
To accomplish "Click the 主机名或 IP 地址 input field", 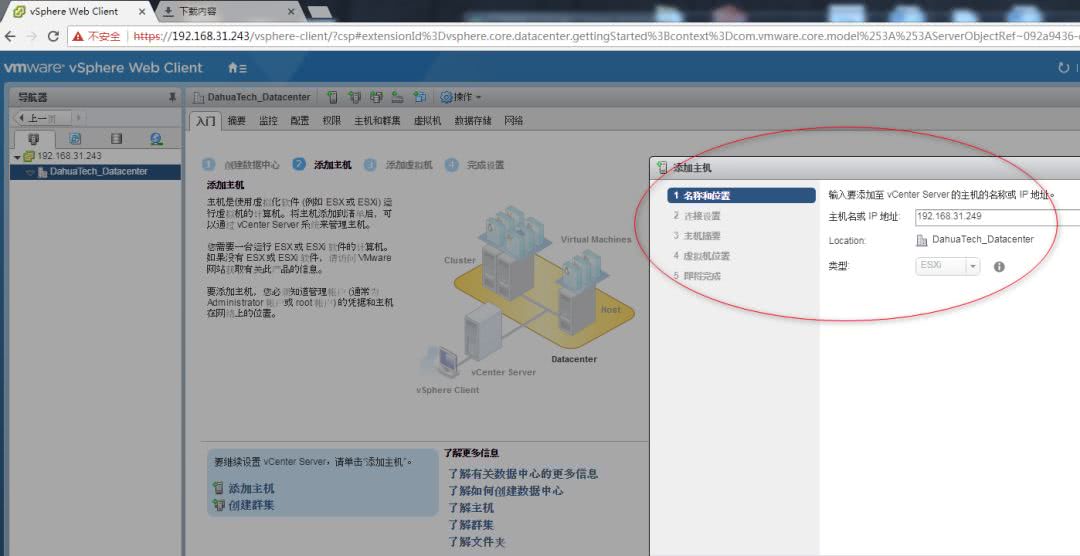I will click(997, 217).
